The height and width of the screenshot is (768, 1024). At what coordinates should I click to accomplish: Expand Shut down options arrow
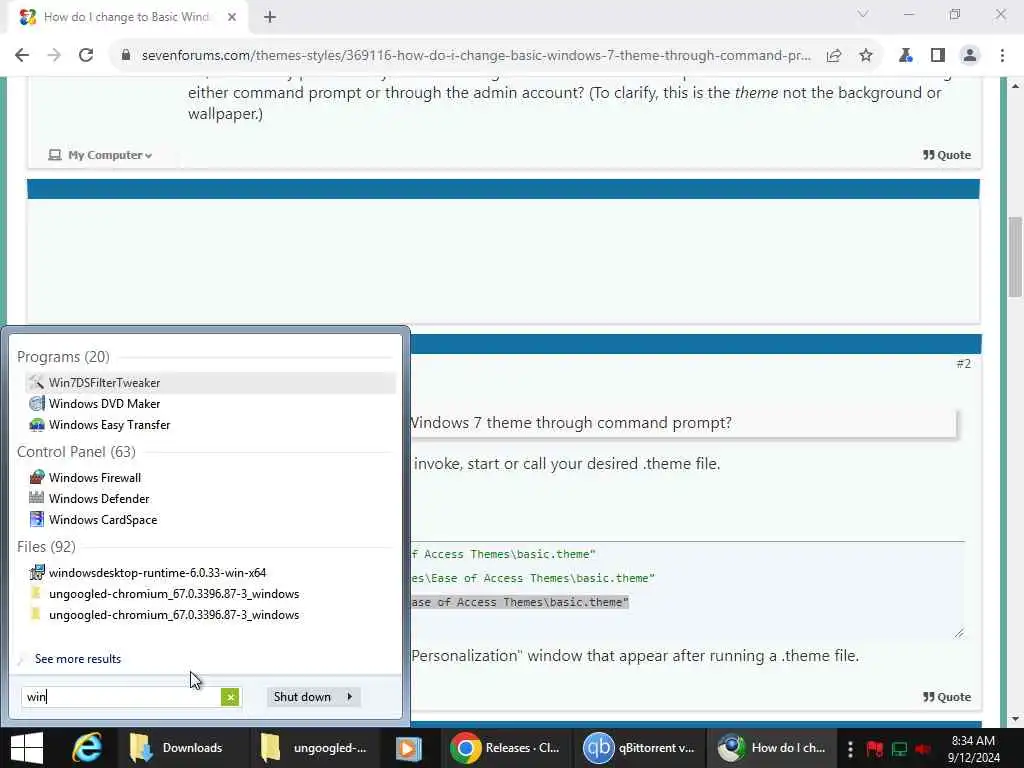tap(349, 697)
